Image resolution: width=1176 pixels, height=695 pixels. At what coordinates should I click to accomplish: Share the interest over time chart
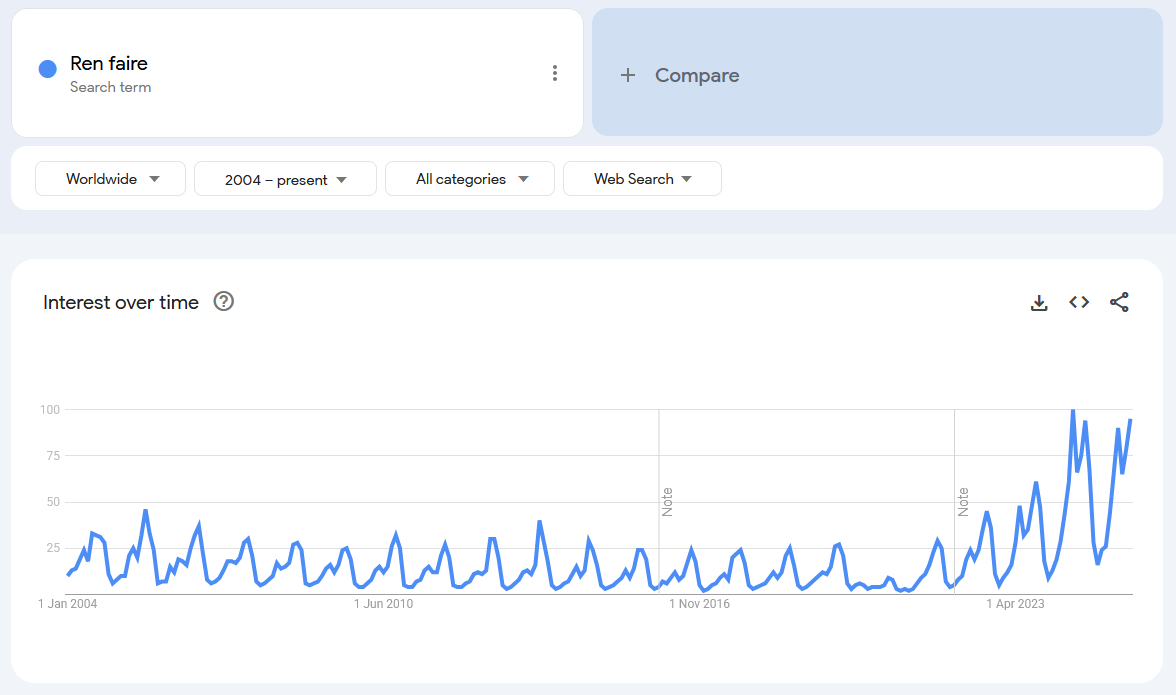click(x=1119, y=302)
